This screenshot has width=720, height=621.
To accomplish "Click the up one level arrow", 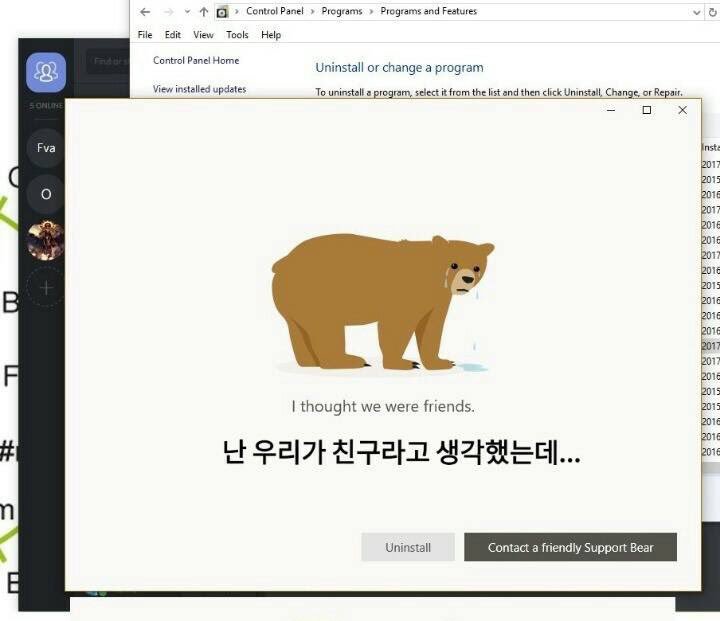I will [204, 12].
